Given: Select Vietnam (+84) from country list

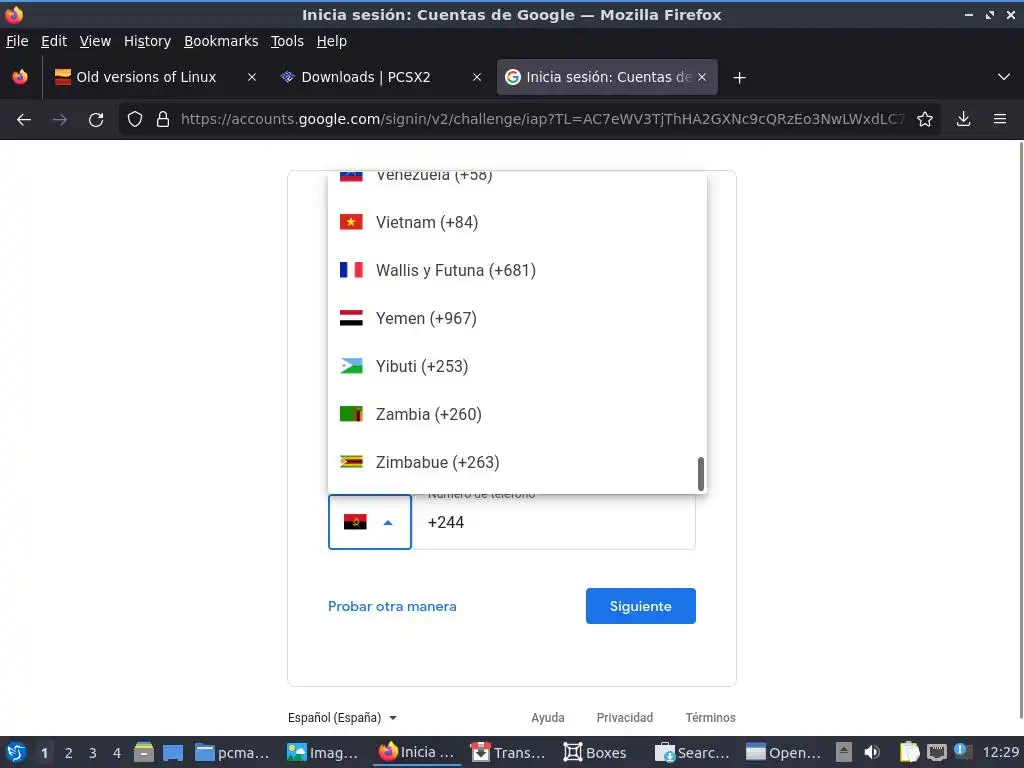Looking at the screenshot, I should click(x=517, y=222).
